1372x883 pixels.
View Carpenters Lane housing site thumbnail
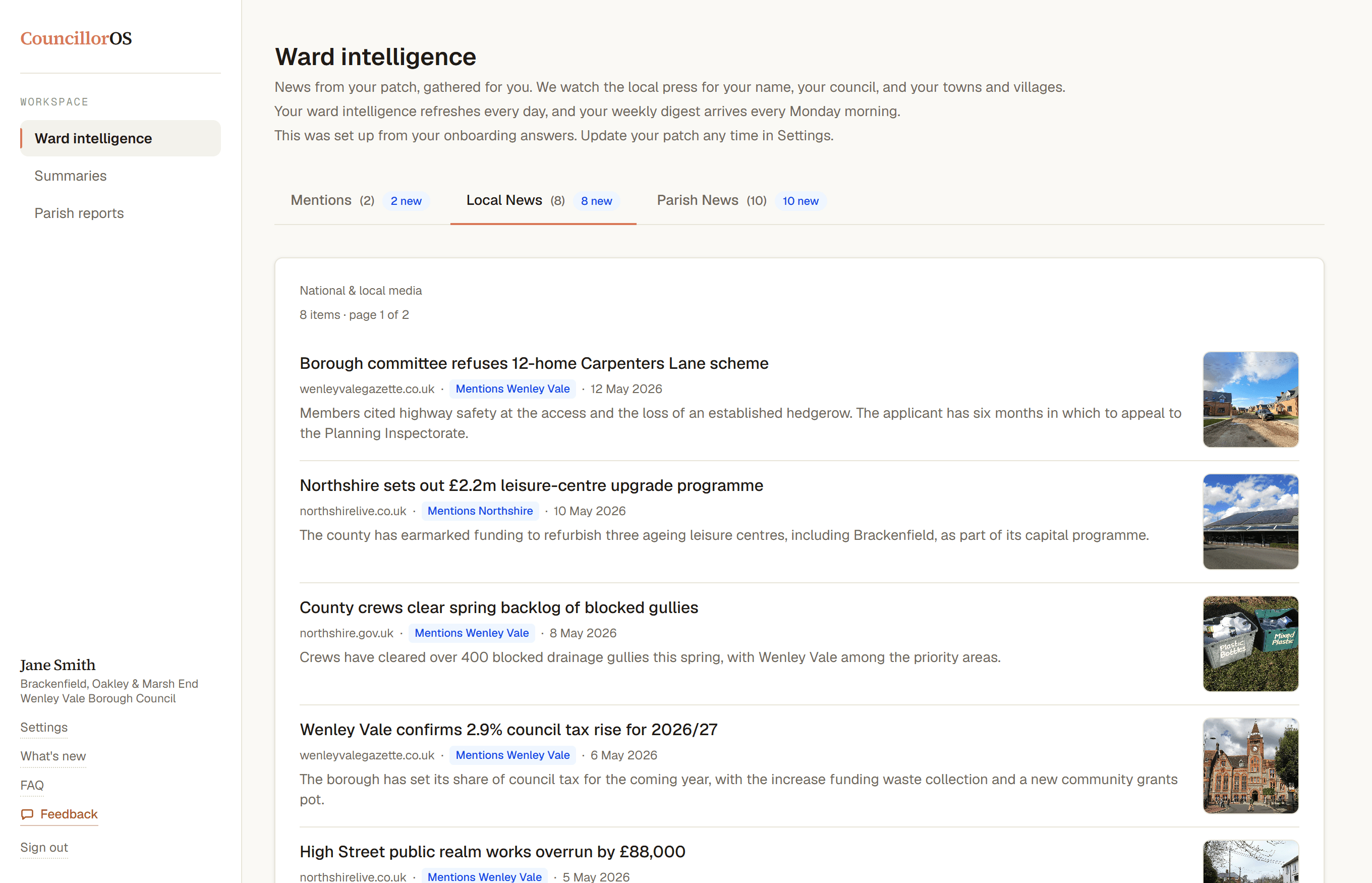(x=1250, y=400)
